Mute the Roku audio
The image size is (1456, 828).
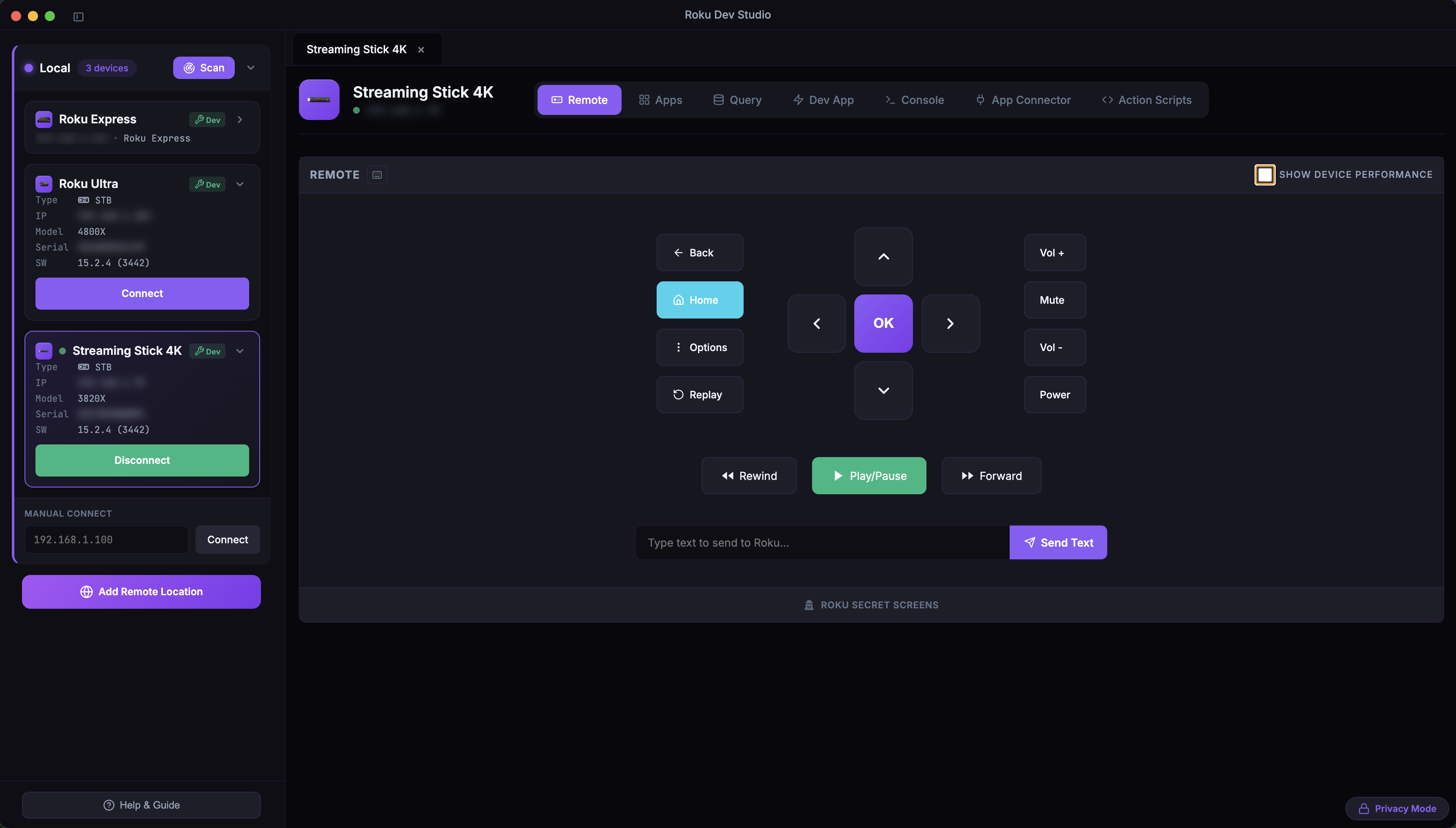[1055, 300]
